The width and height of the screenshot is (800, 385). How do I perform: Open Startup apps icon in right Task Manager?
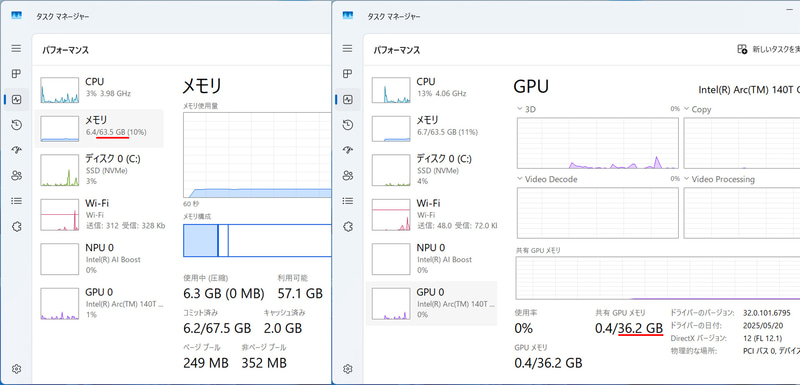click(x=347, y=150)
